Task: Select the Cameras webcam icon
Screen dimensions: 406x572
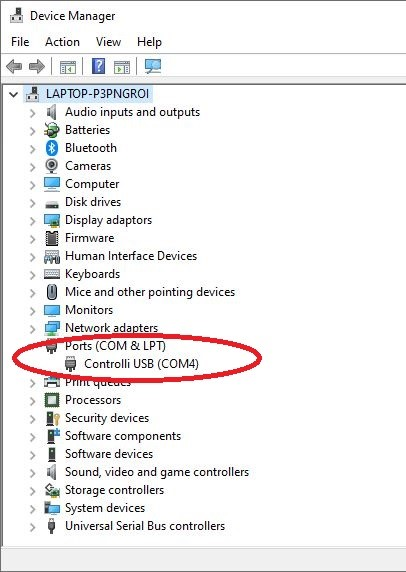Action: coord(51,166)
